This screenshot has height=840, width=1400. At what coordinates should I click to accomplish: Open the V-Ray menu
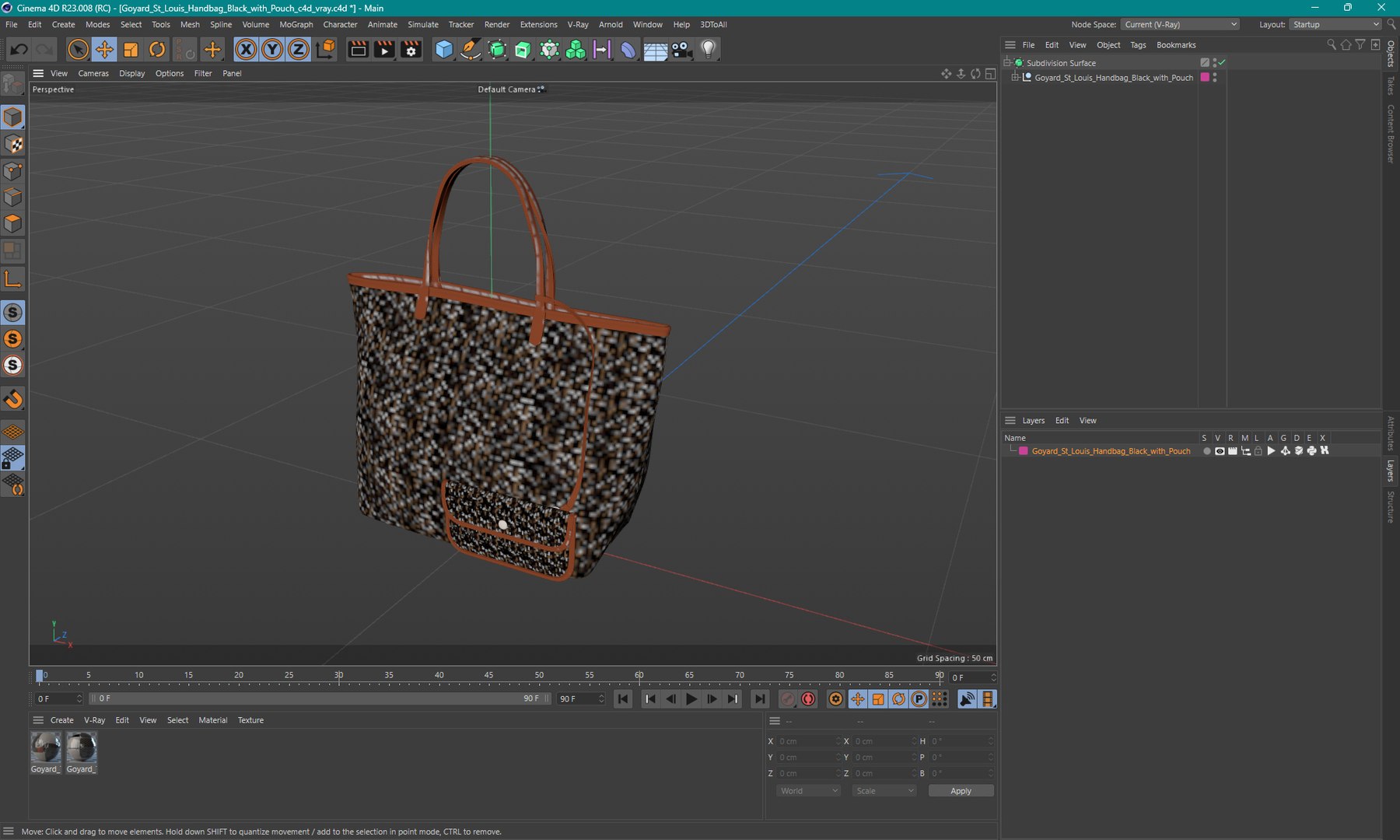(578, 24)
